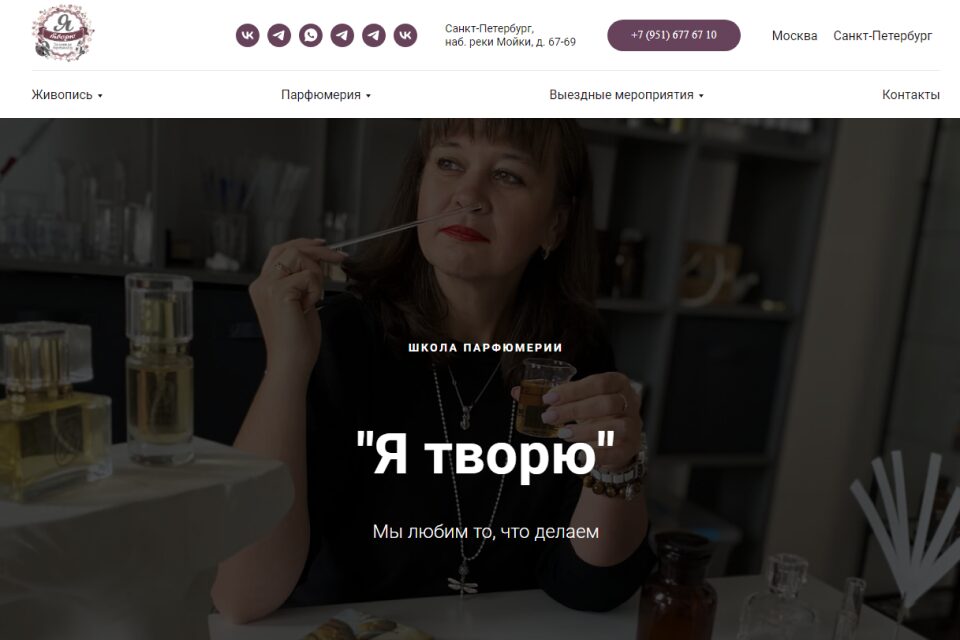This screenshot has height=640, width=960.
Task: Call the +7 (951) 677 67 10 button
Action: click(x=673, y=35)
